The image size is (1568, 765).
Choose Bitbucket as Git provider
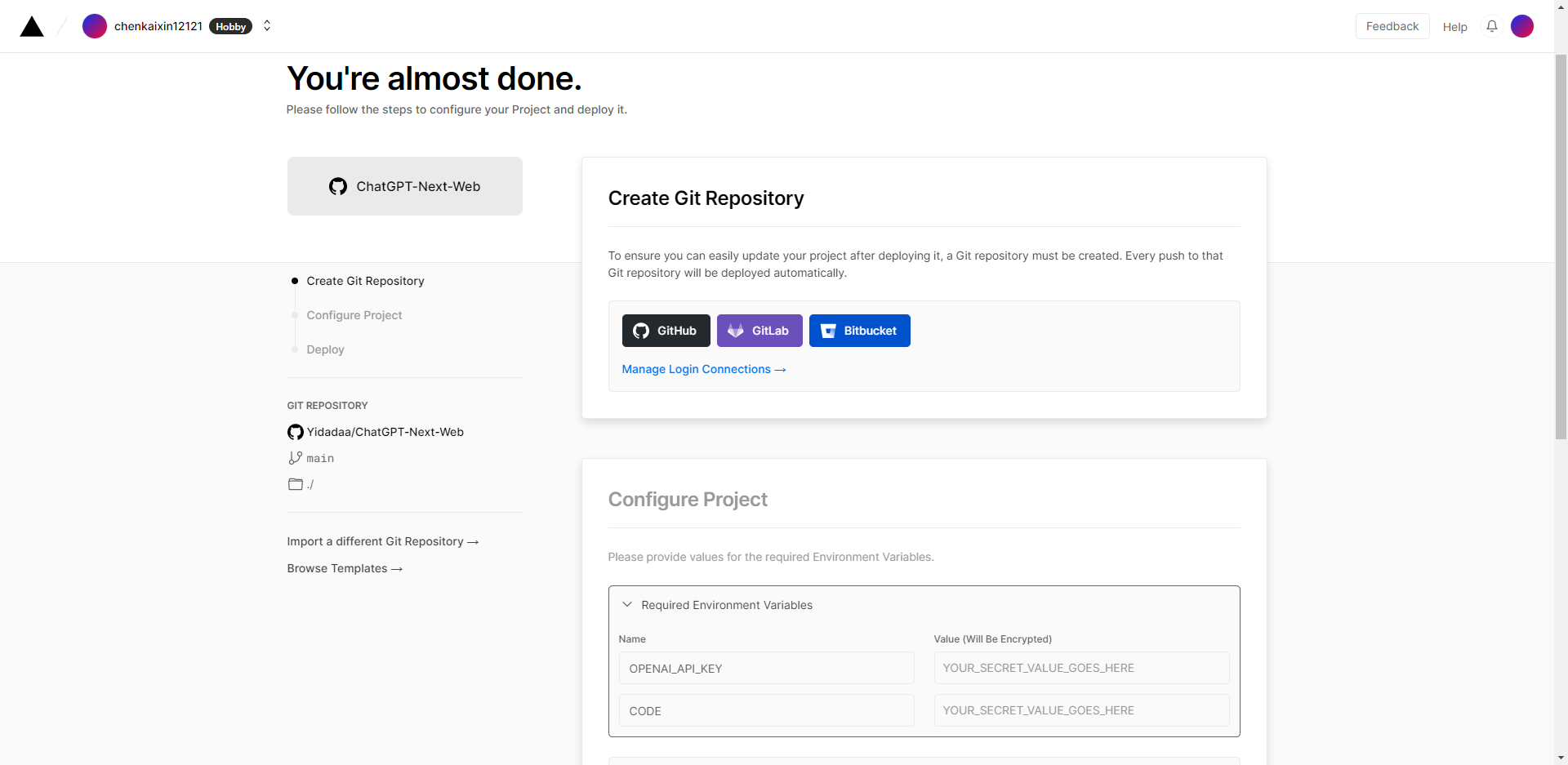859,331
